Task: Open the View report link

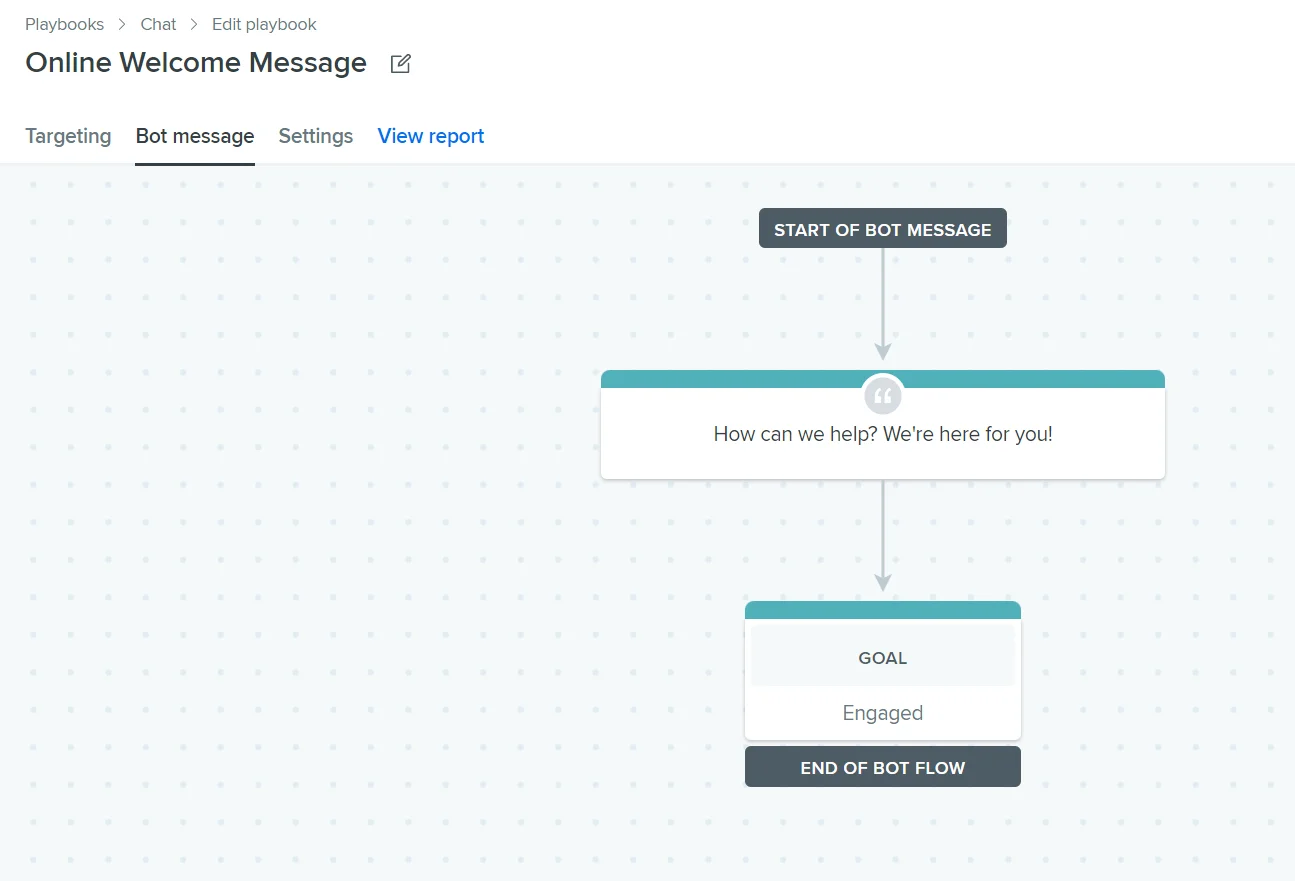Action: click(x=431, y=136)
